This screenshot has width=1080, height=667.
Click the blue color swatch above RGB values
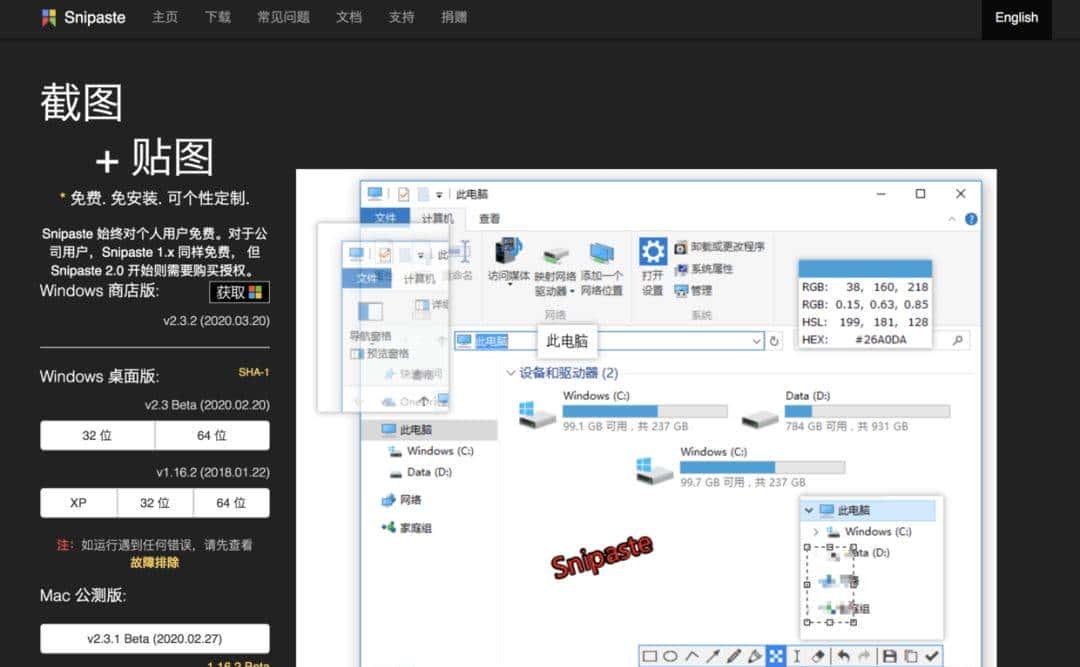click(x=866, y=267)
